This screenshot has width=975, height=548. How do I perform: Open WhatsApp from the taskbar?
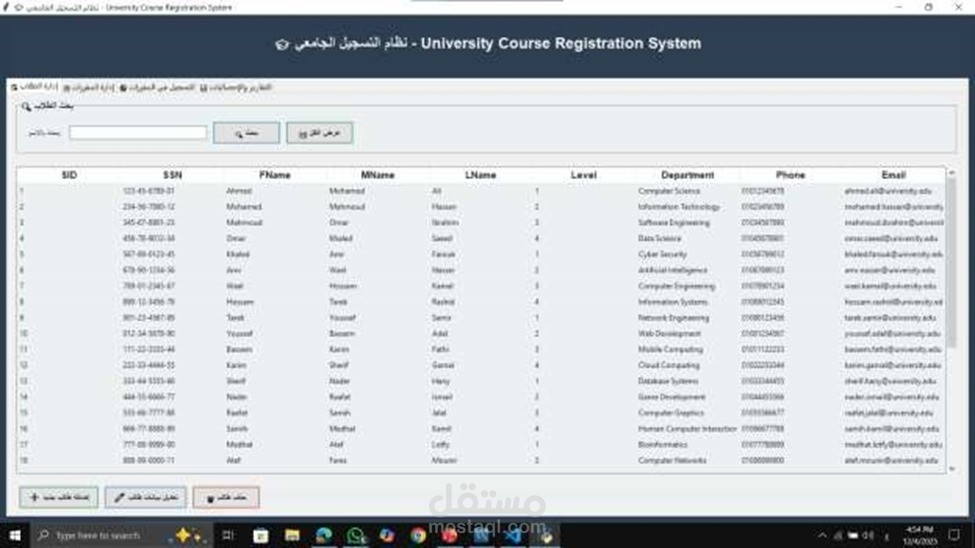click(356, 536)
